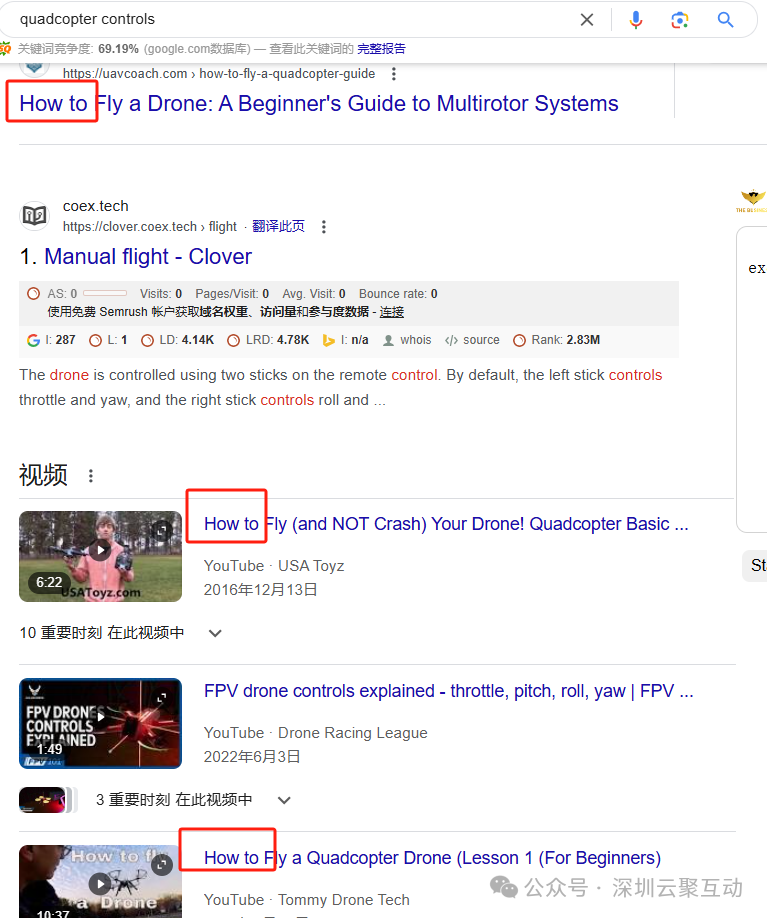Screen dimensions: 767x918
Task: Open How to Fly a Quadcopter Drone Lesson 1
Action: pos(432,858)
